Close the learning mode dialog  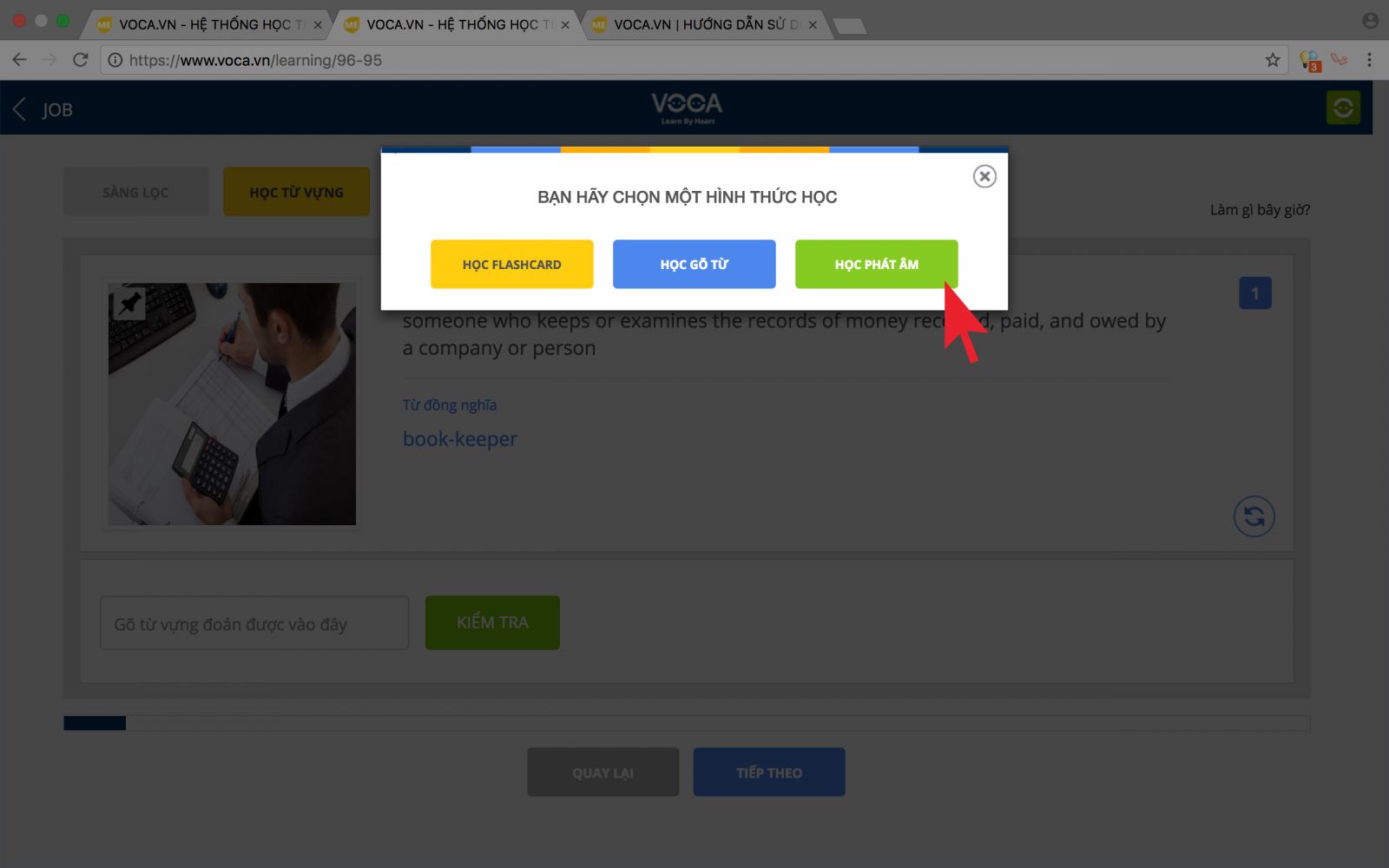[984, 176]
